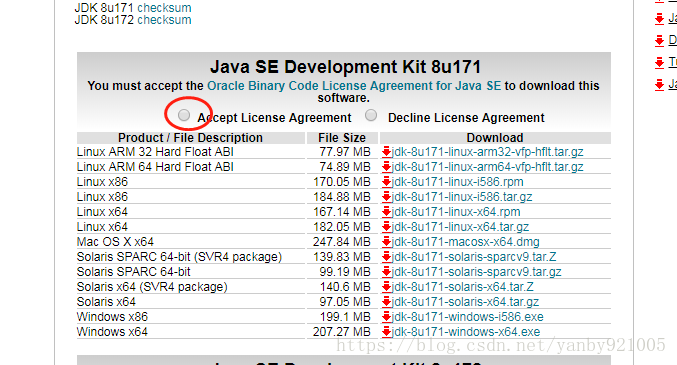Image resolution: width=677 pixels, height=365 pixels.
Task: Click the Windows x64 product text
Action: pos(112,332)
